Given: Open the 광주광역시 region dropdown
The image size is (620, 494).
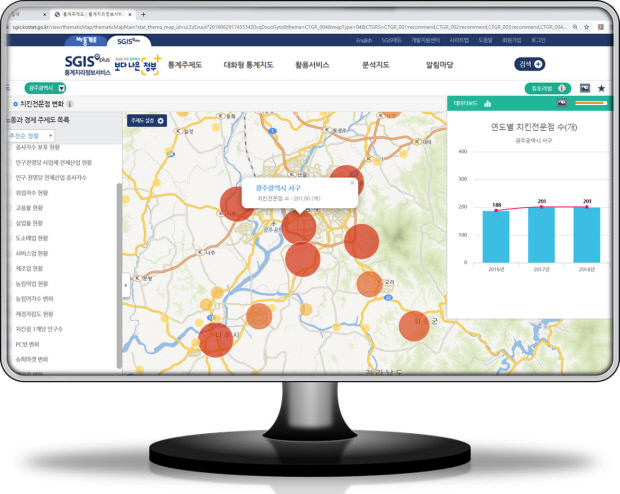Looking at the screenshot, I should click(42, 89).
